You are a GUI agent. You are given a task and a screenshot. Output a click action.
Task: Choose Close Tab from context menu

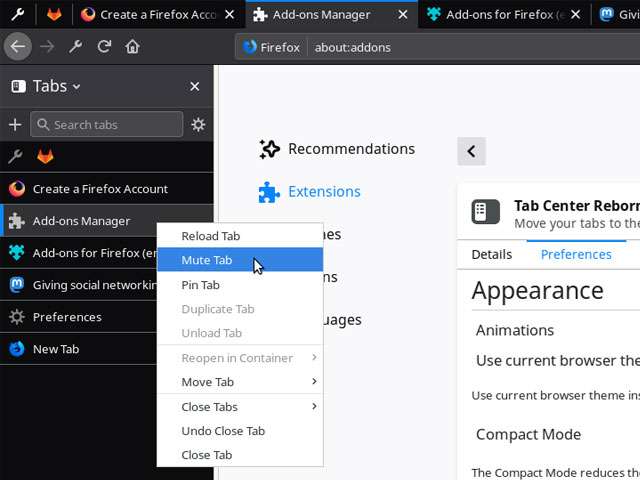(x=240, y=455)
